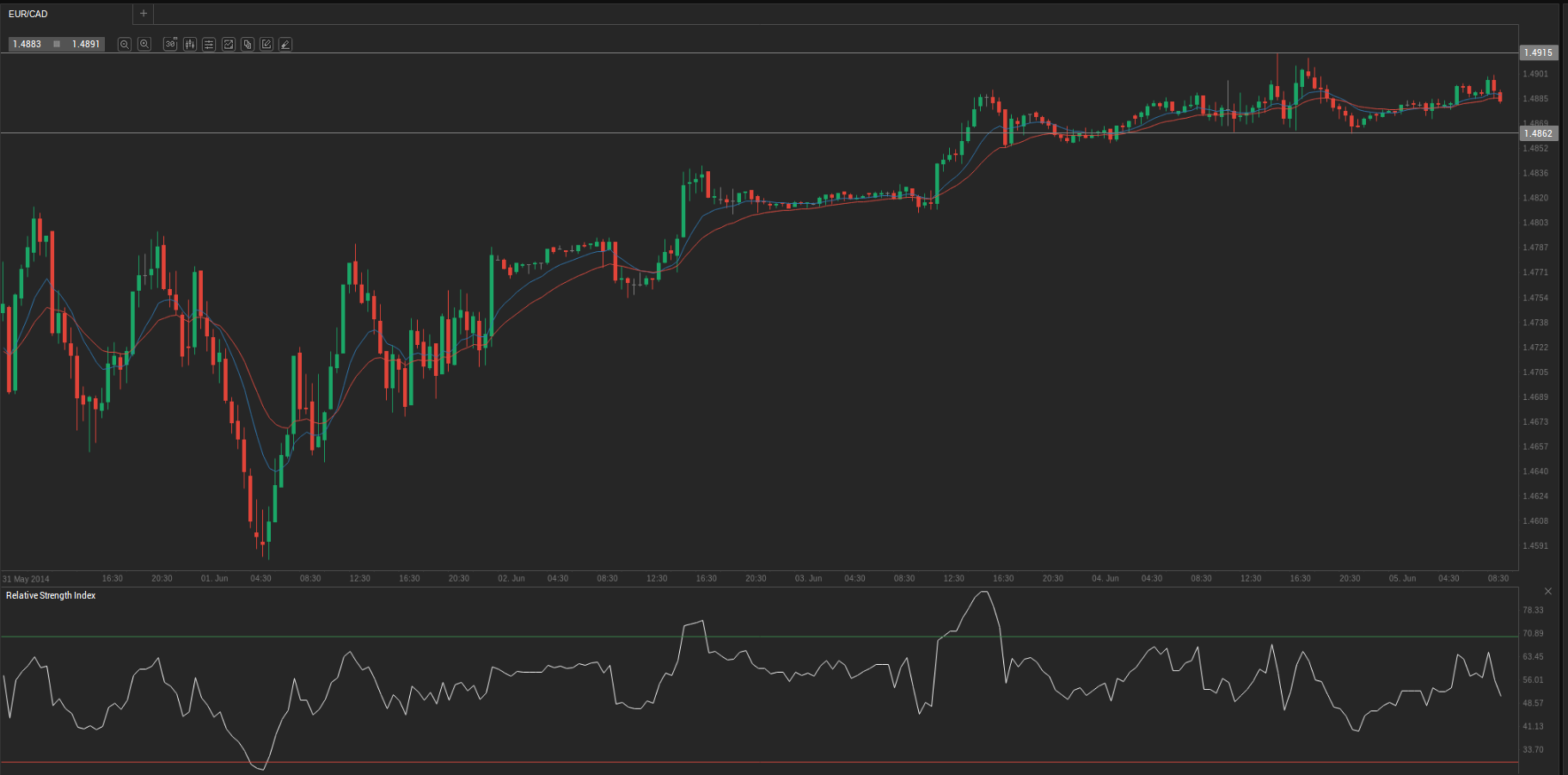Open the indicator settings sliders icon
Viewport: 1568px width, 775px height.
pyautogui.click(x=209, y=44)
